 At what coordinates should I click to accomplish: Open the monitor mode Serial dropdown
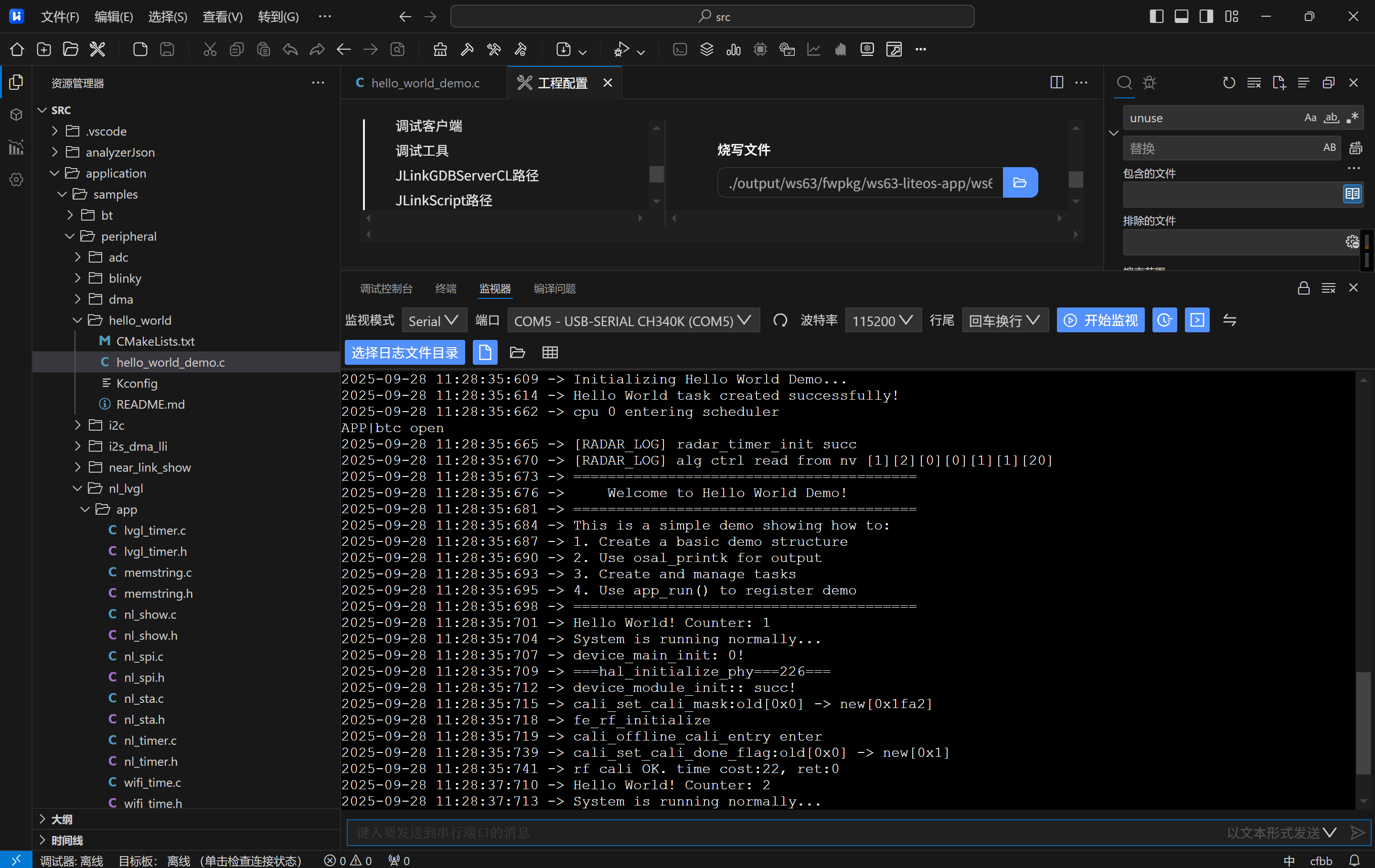point(434,321)
